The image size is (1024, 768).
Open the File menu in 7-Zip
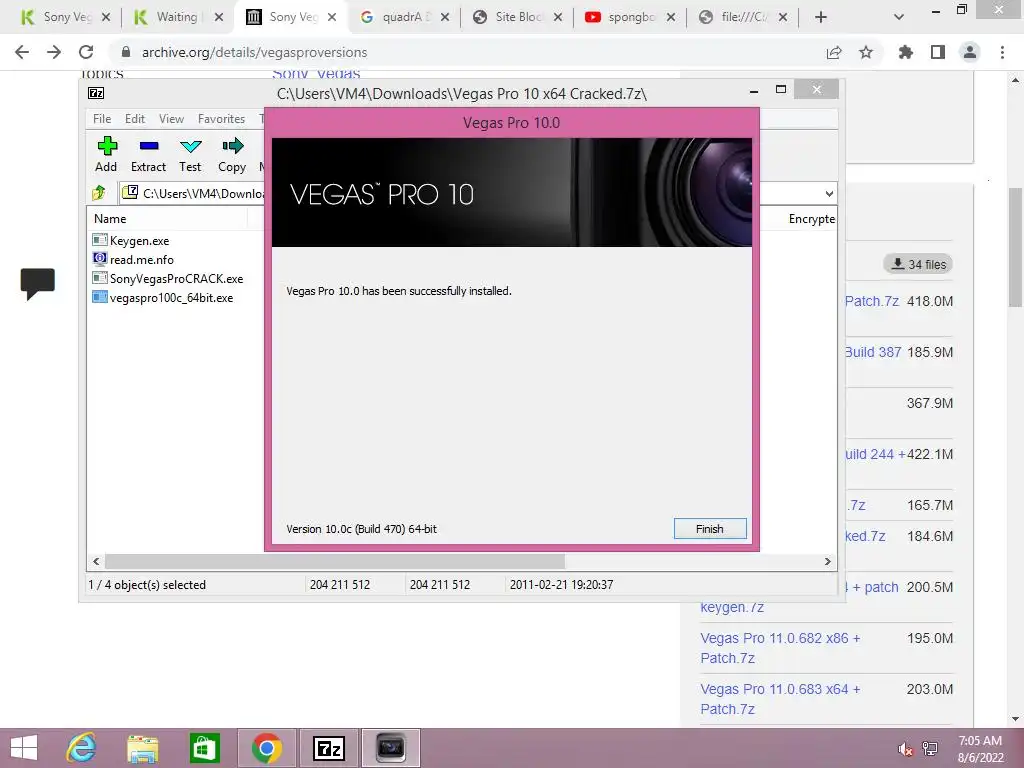[102, 119]
